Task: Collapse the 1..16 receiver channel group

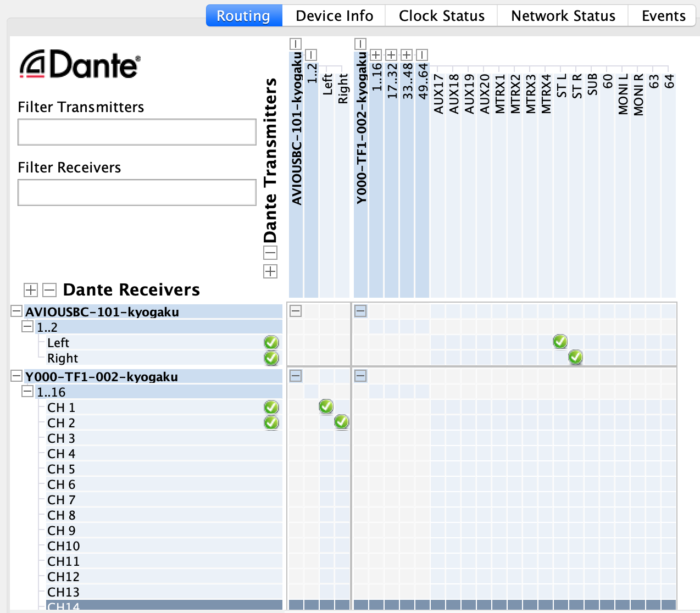Action: [x=28, y=392]
